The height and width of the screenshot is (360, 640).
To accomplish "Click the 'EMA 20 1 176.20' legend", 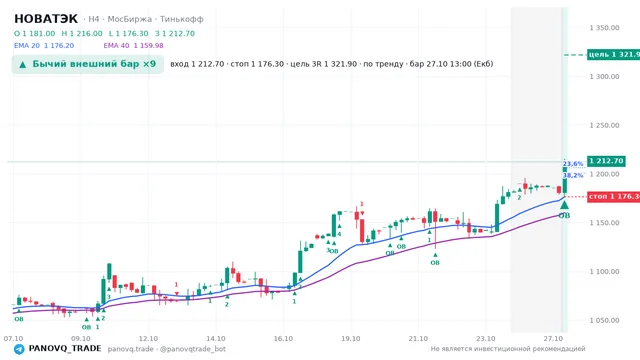I will 44,46.
